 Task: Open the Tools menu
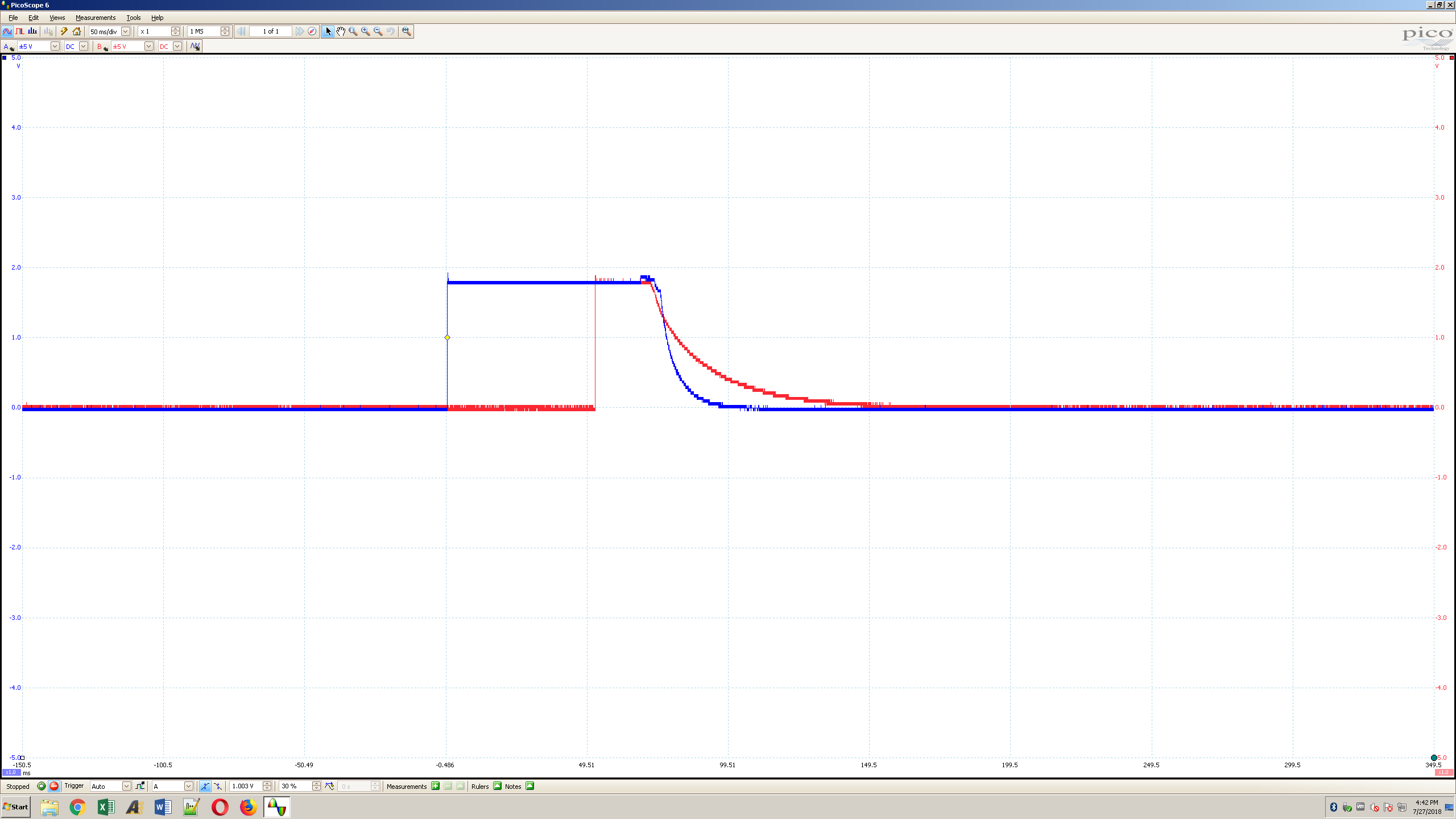tap(133, 18)
